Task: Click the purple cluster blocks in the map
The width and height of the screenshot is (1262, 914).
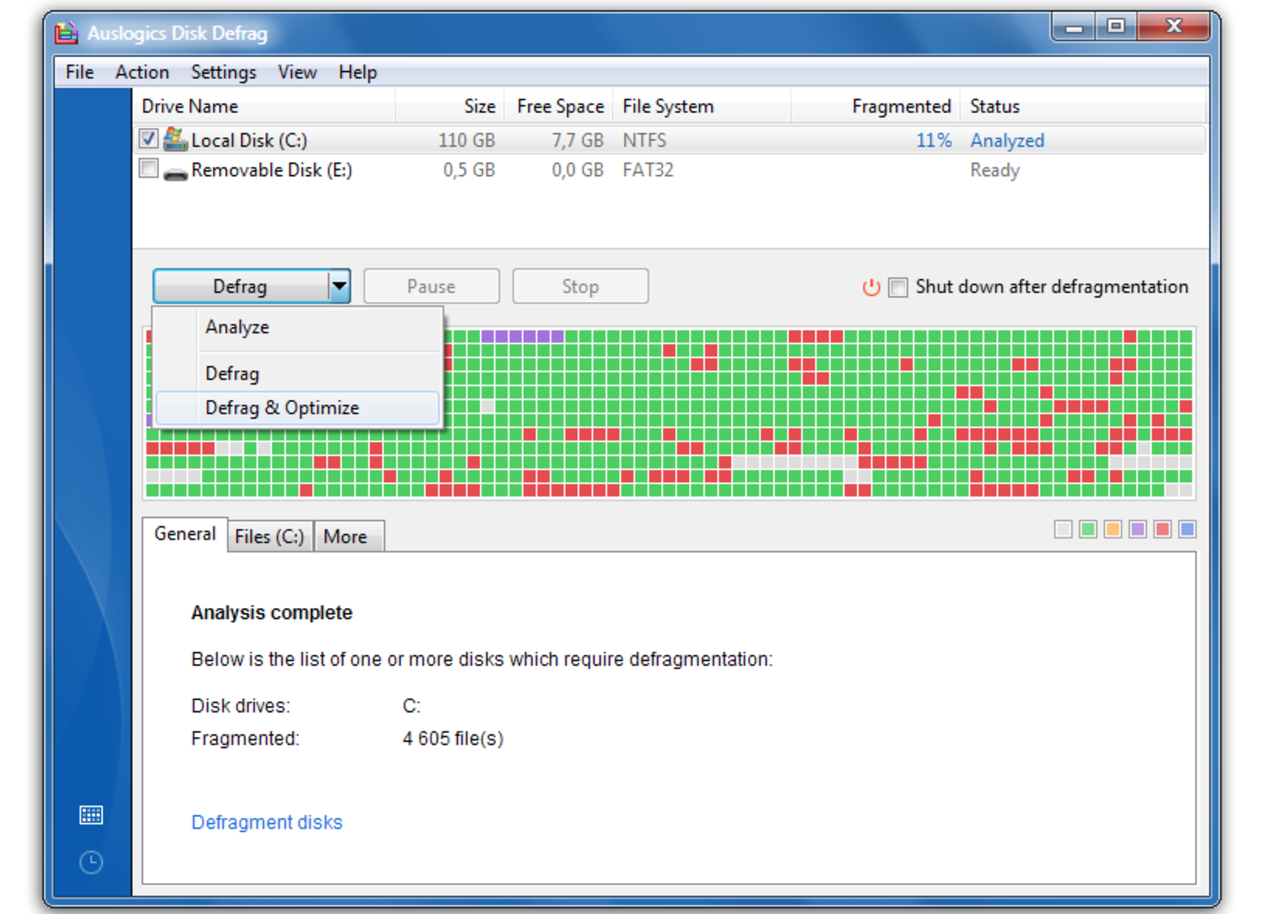Action: coord(523,336)
